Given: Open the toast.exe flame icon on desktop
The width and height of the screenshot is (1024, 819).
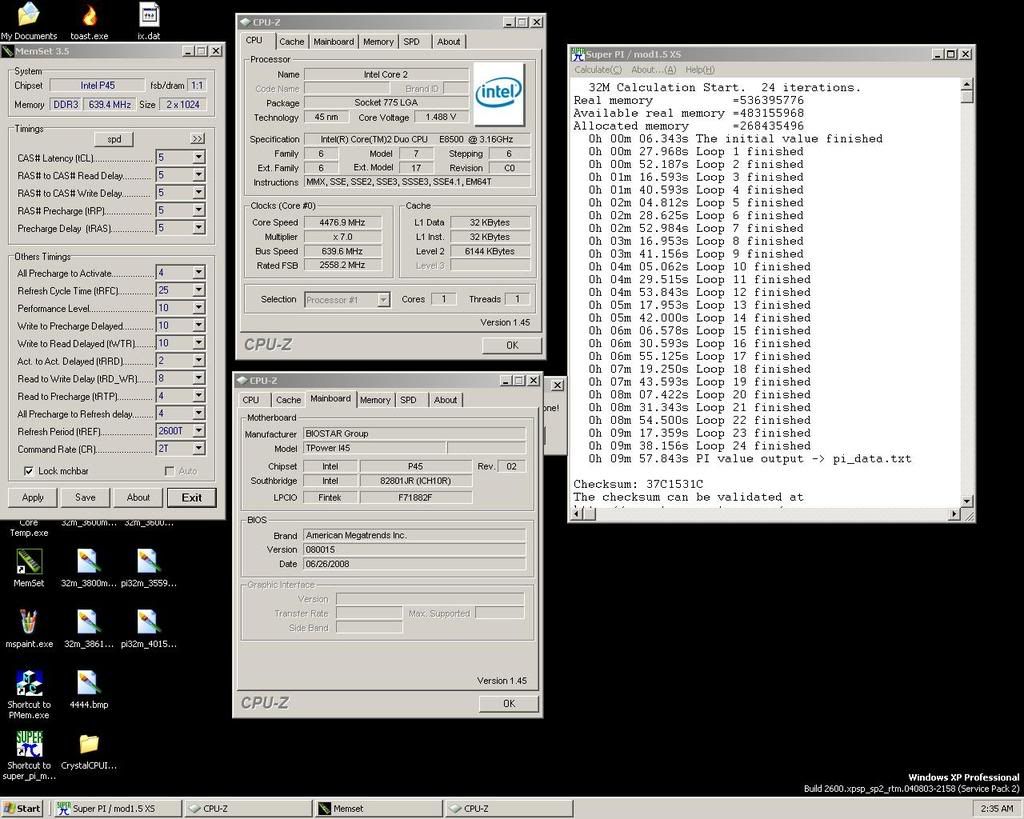Looking at the screenshot, I should pyautogui.click(x=89, y=16).
